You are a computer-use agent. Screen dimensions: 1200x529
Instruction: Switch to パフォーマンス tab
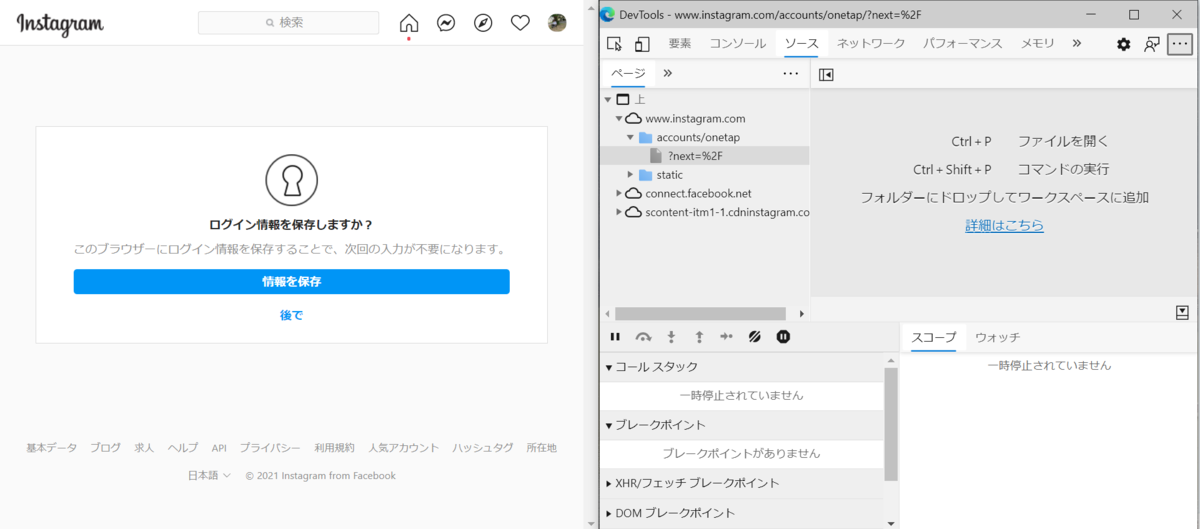coord(962,44)
